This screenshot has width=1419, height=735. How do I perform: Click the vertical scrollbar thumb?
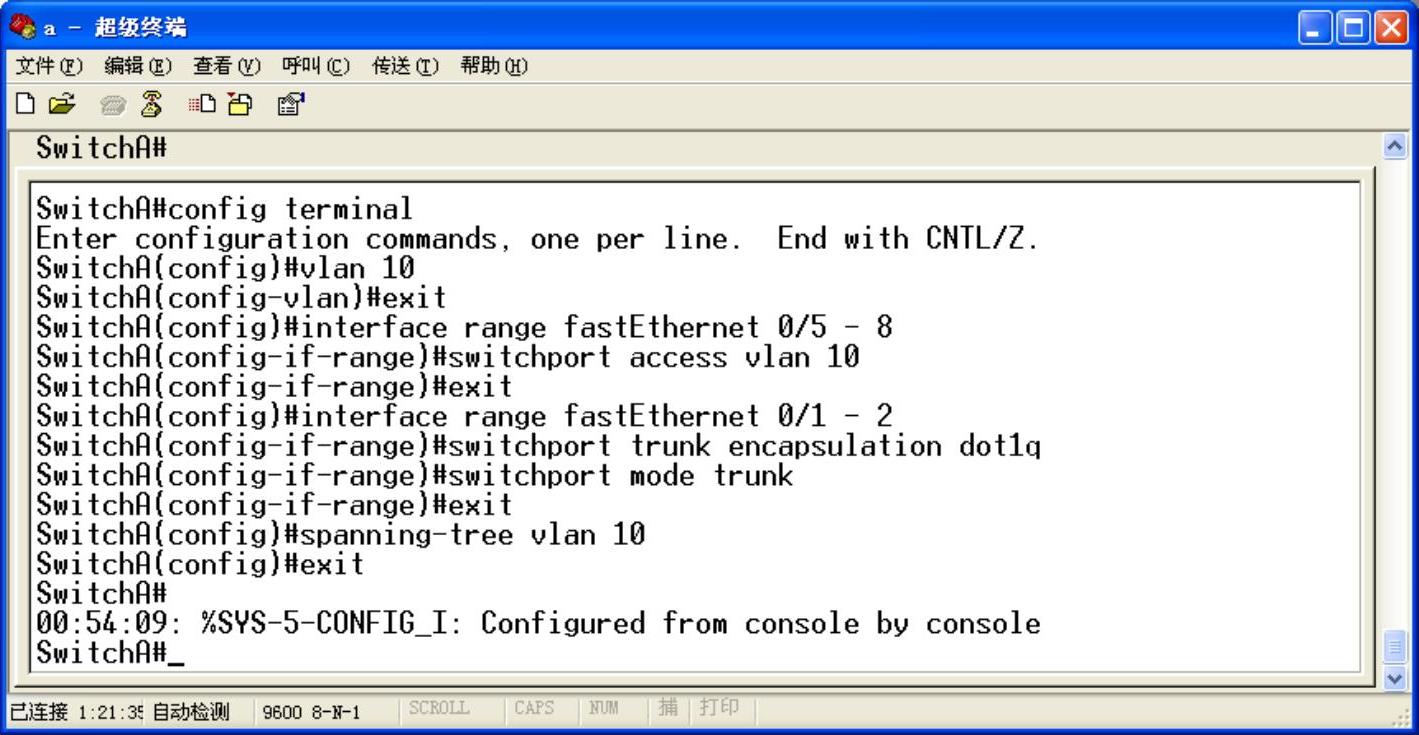[1394, 648]
